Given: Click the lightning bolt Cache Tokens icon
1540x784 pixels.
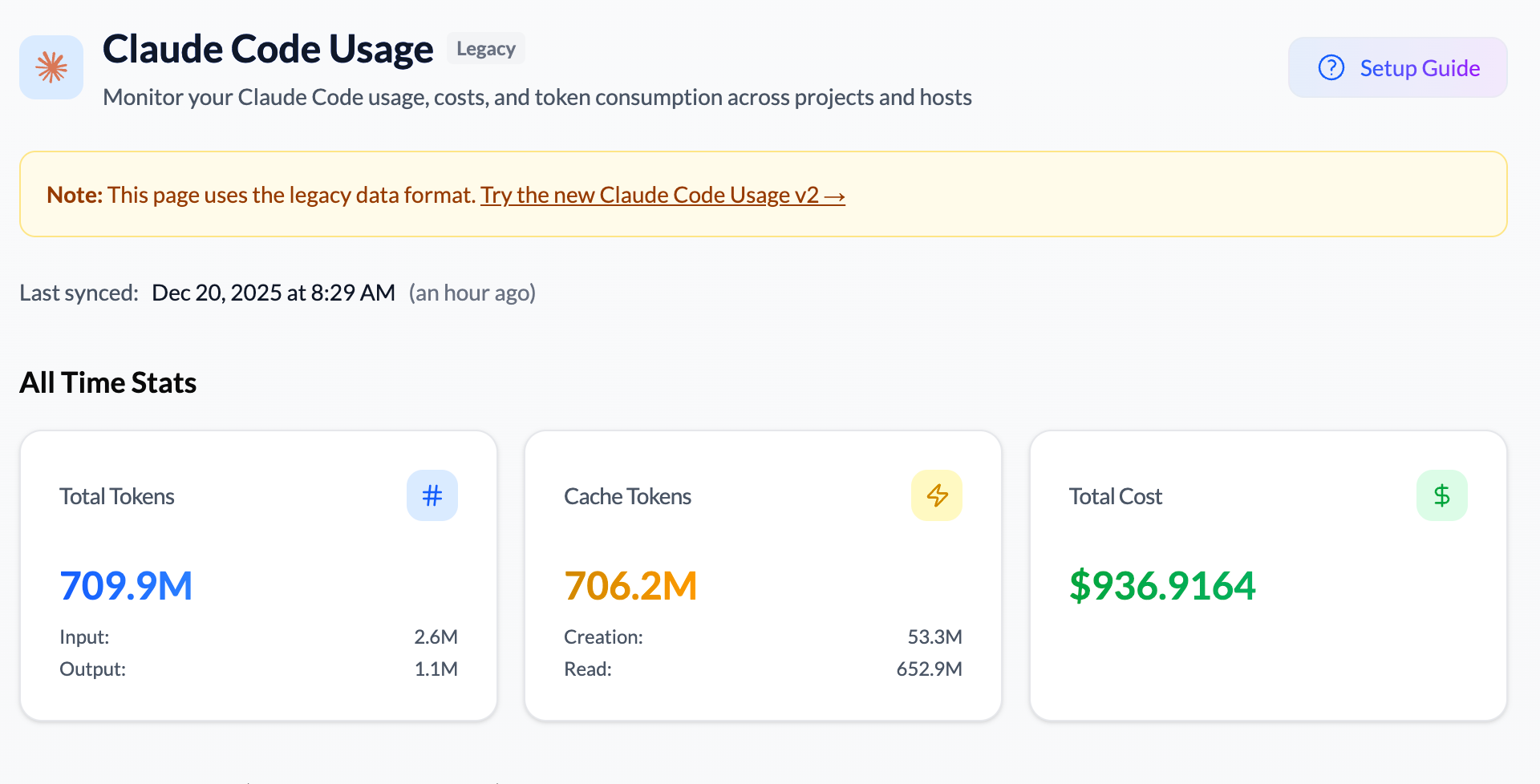Looking at the screenshot, I should point(936,495).
